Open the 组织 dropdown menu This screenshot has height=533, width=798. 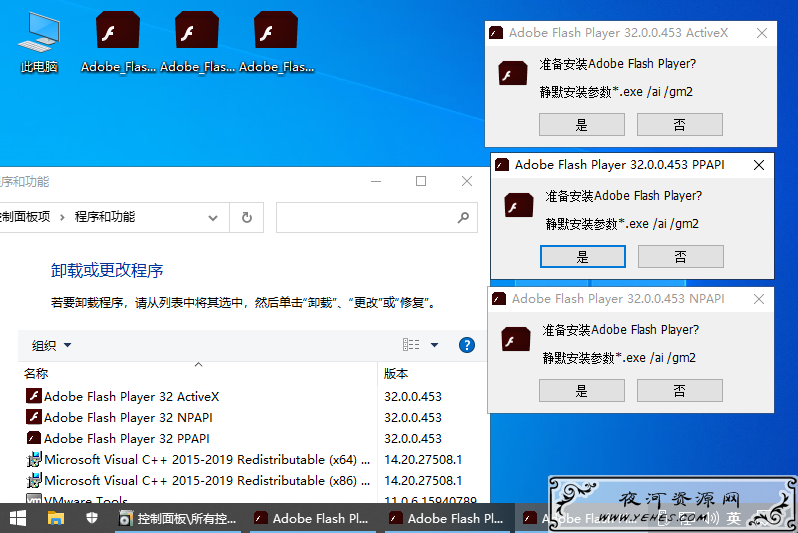pos(51,346)
